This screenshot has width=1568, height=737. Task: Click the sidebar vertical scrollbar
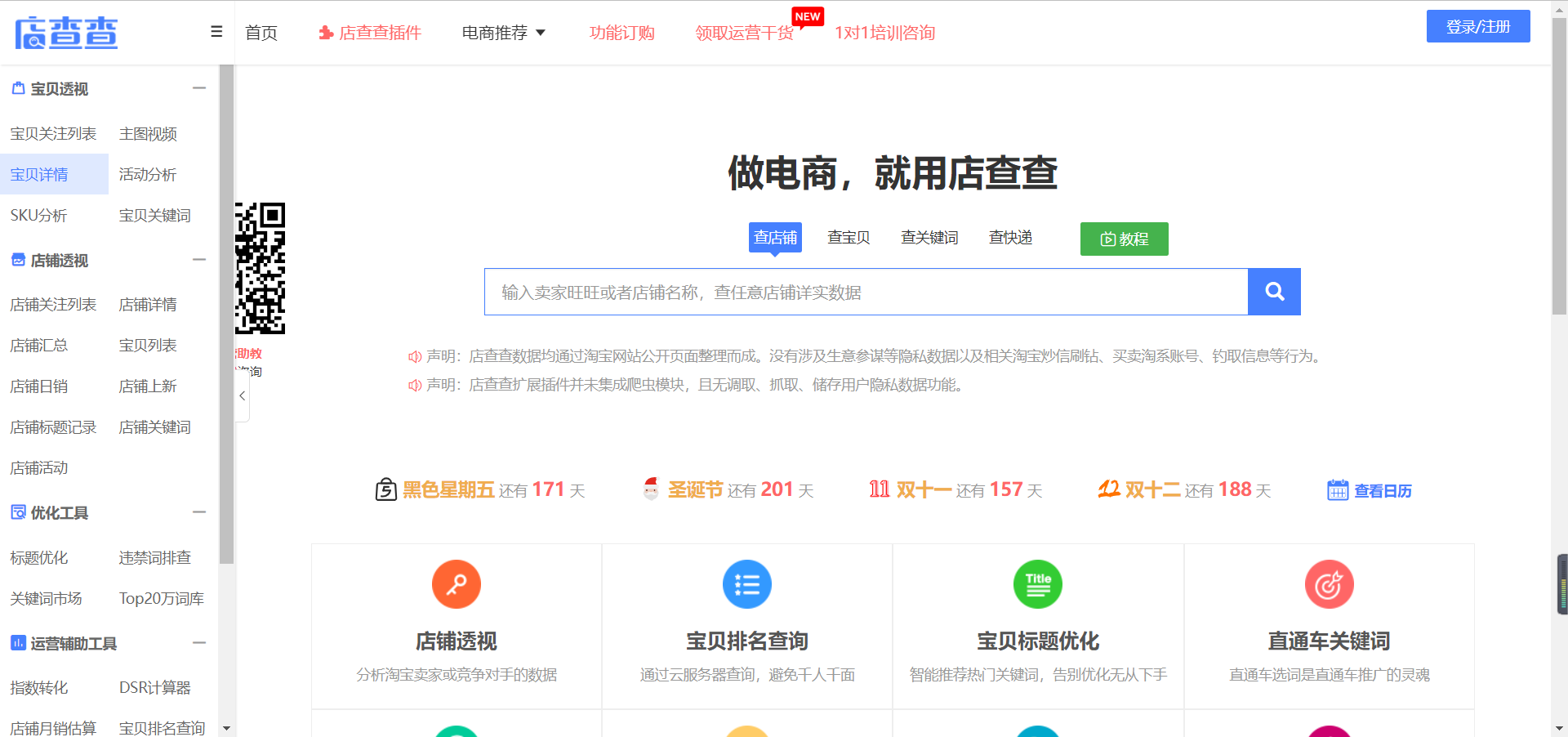(x=226, y=315)
